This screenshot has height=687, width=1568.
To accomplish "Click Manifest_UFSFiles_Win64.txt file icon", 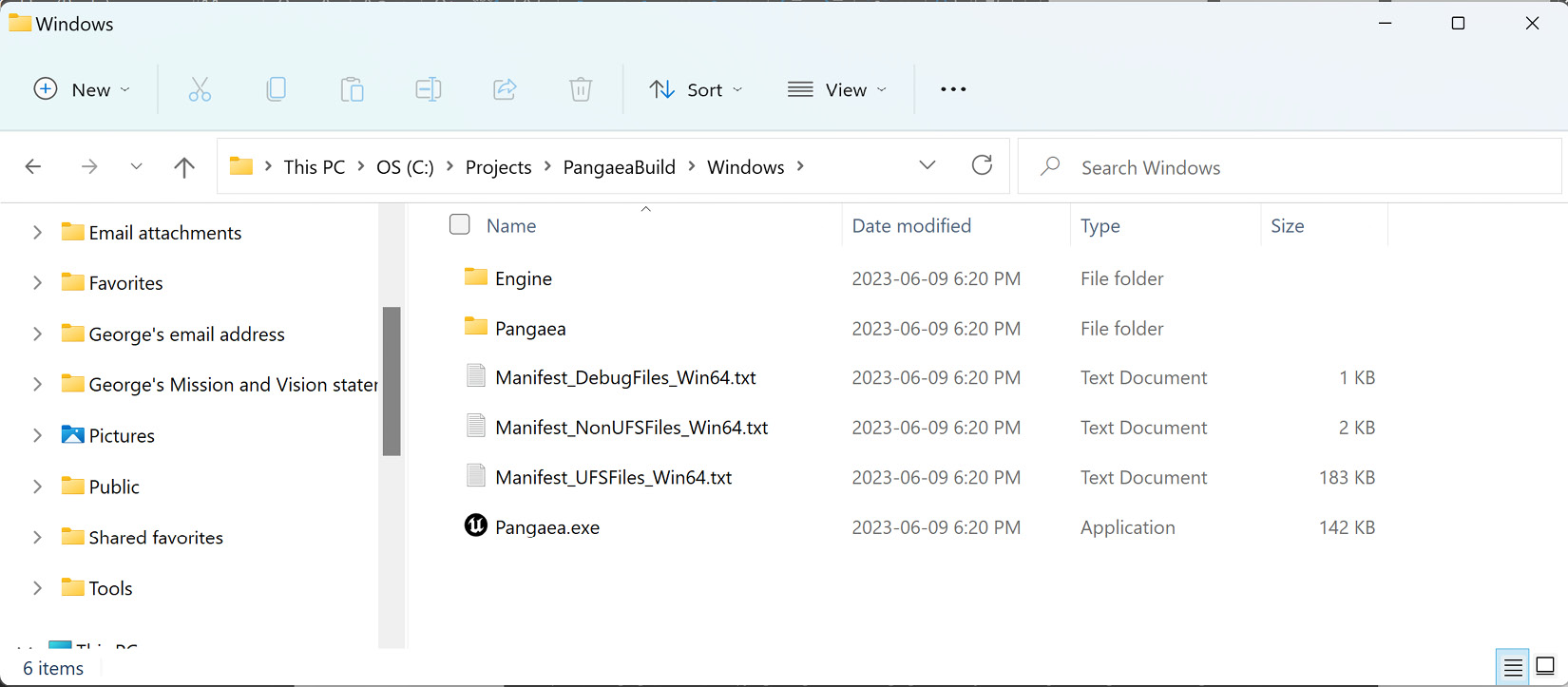I will 476,475.
